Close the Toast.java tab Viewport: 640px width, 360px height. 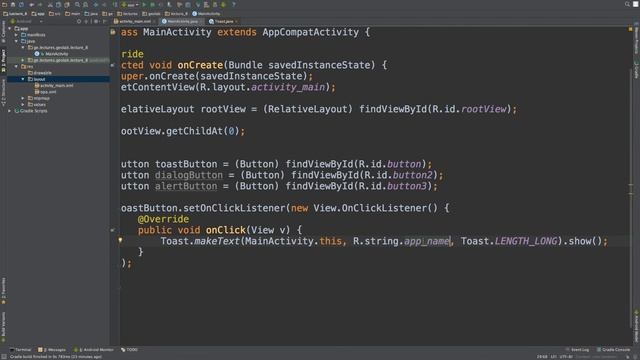236,21
